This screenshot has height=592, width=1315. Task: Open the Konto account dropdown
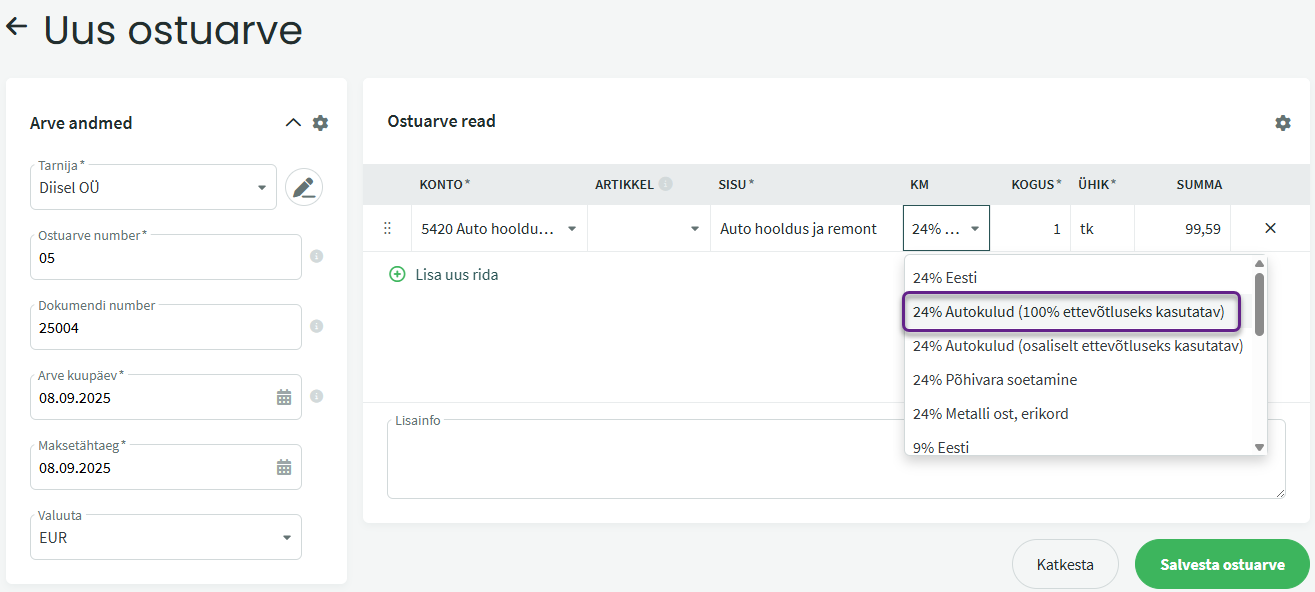click(x=572, y=229)
